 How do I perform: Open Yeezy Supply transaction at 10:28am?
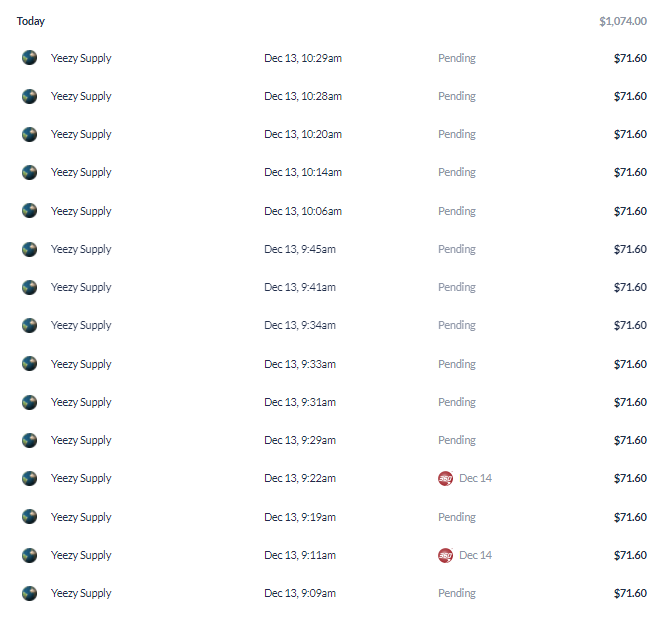(x=334, y=96)
